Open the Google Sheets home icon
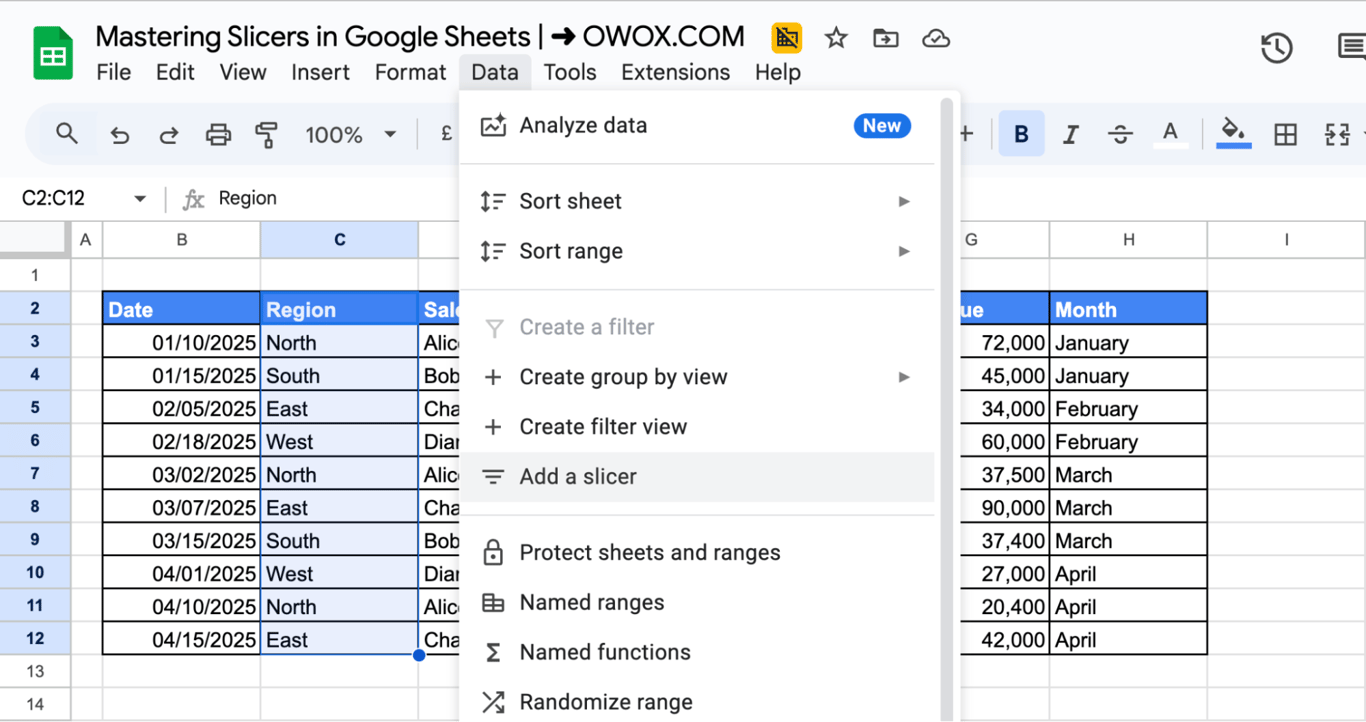This screenshot has width=1366, height=722. coord(53,53)
